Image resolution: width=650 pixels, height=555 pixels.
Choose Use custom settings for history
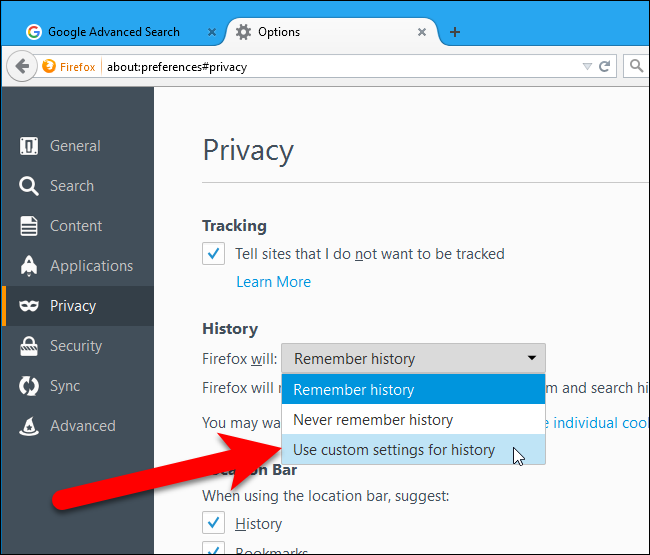click(413, 449)
